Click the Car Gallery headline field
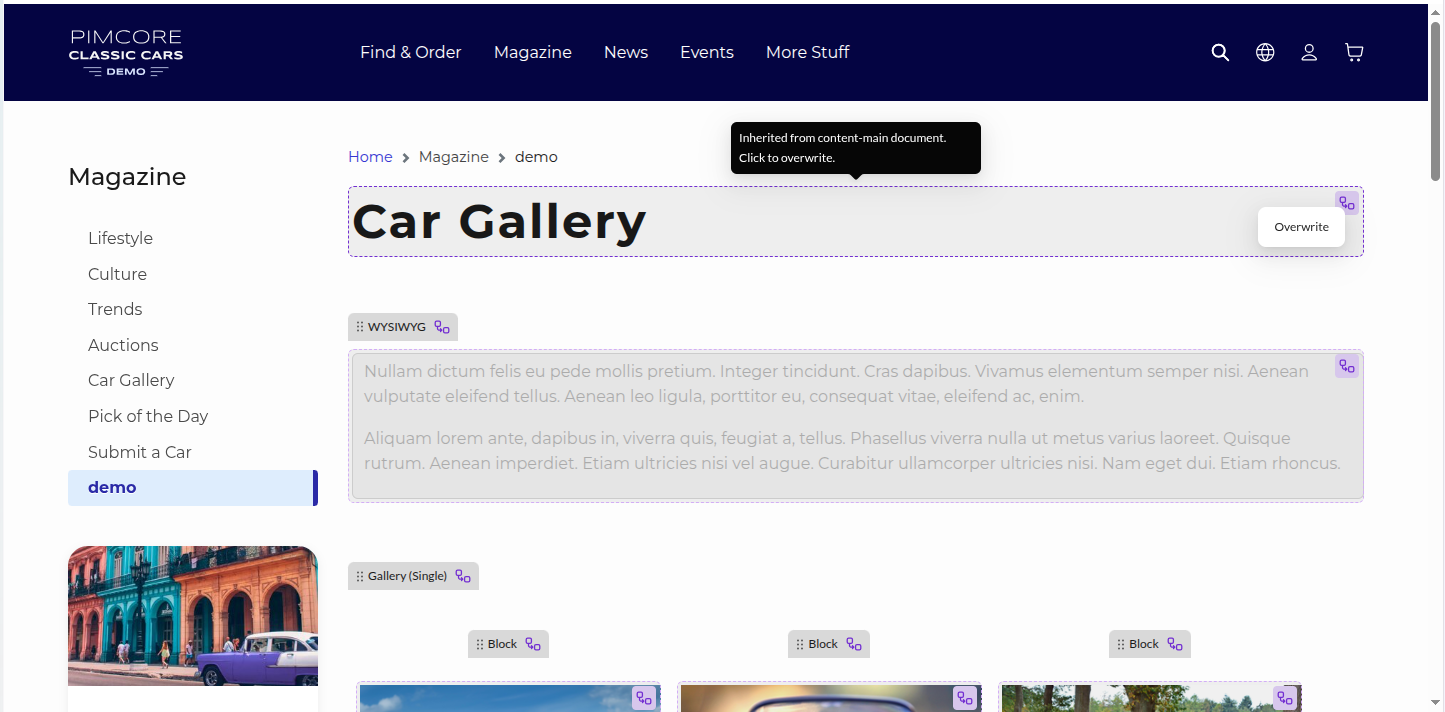The width and height of the screenshot is (1445, 712). pos(856,222)
